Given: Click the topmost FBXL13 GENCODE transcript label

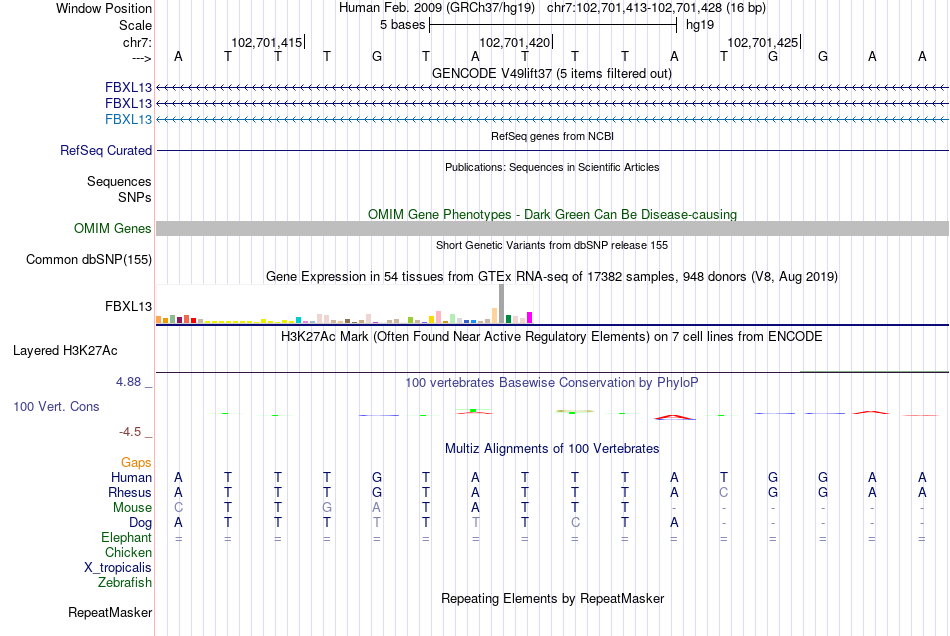Looking at the screenshot, I should (128, 87).
